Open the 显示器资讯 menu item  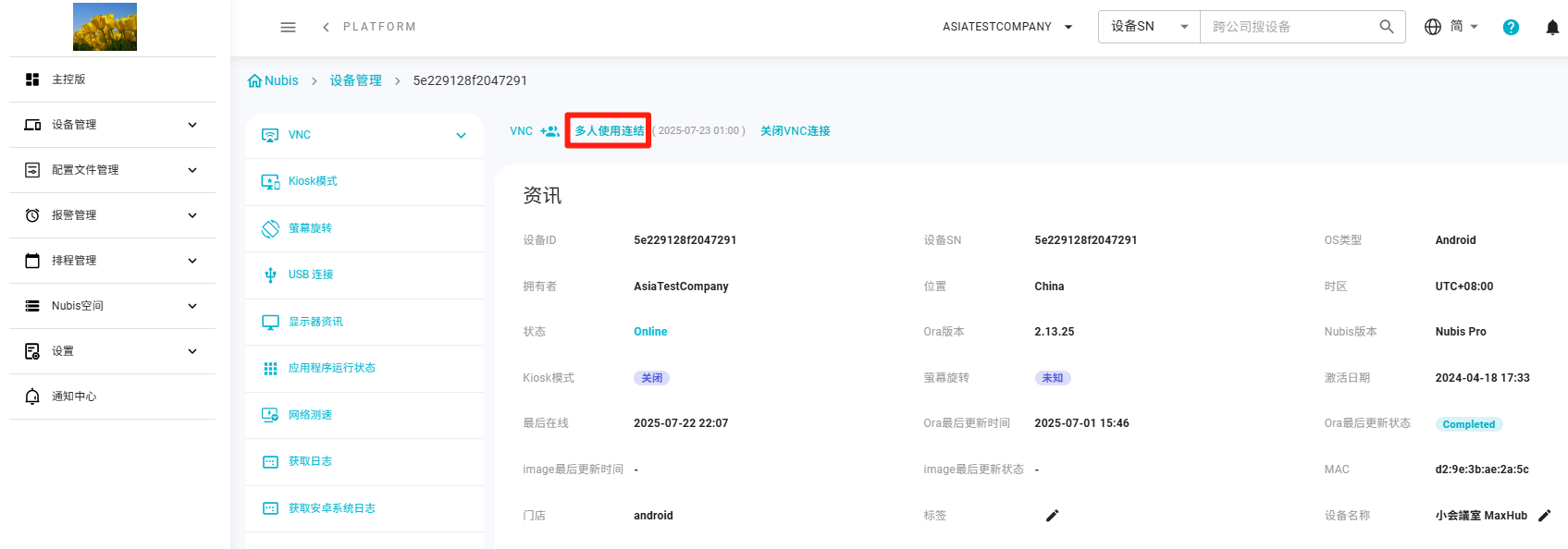pyautogui.click(x=364, y=322)
